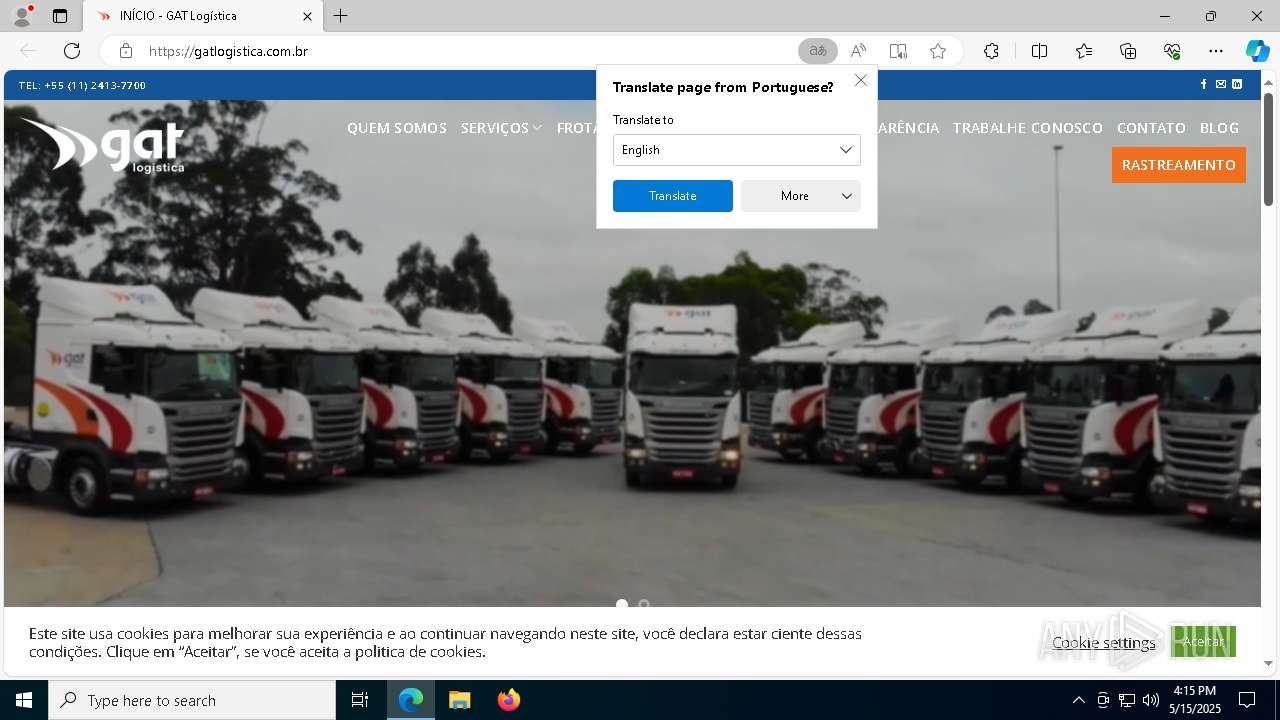1280x720 pixels.
Task: Open File Explorer from taskbar
Action: (x=459, y=700)
